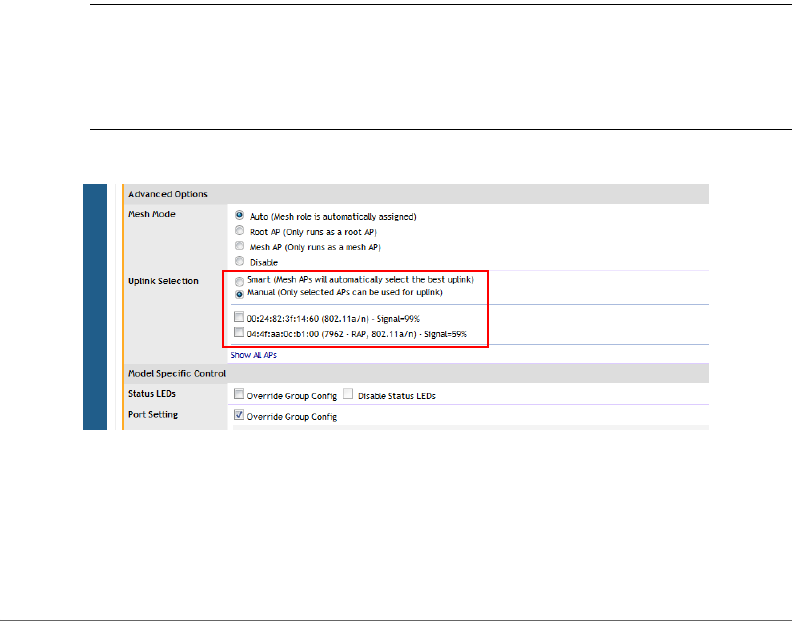Check the 04:4f:aa:0c:b1:00 RAP uplink
Screen dimensions: 792x621
coord(239,332)
